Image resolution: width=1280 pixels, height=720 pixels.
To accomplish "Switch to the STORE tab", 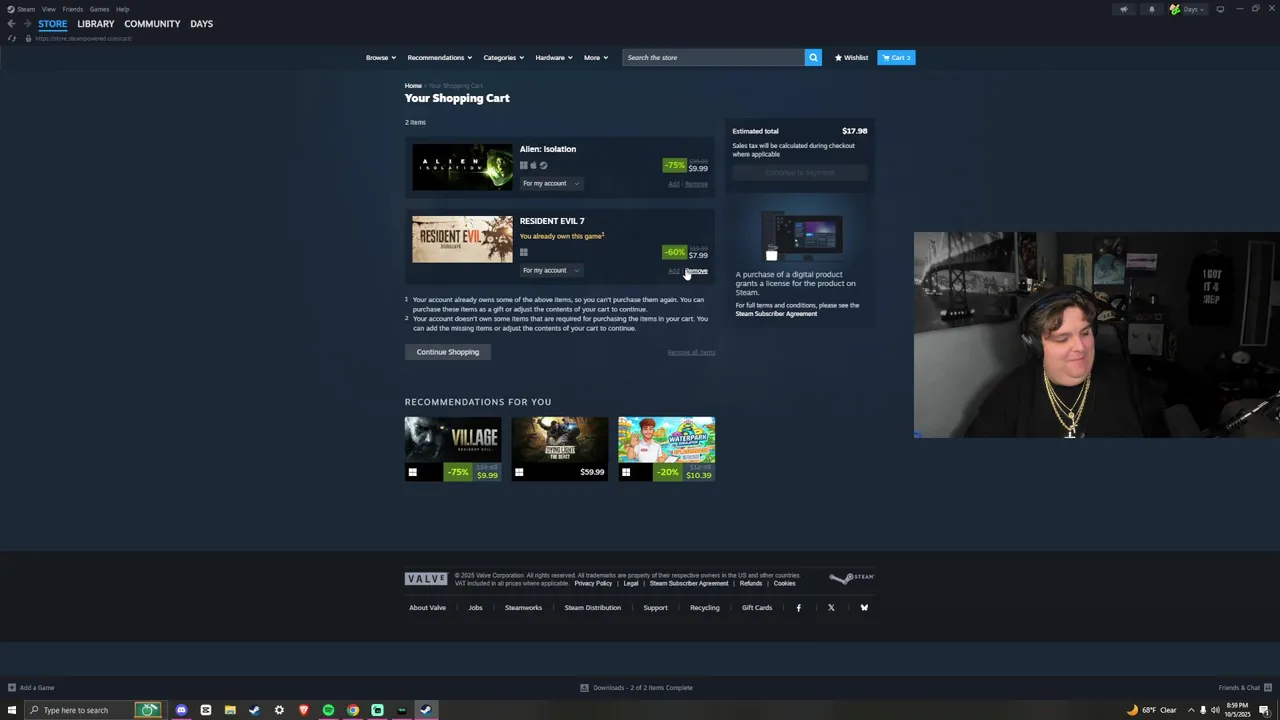I will click(x=52, y=23).
